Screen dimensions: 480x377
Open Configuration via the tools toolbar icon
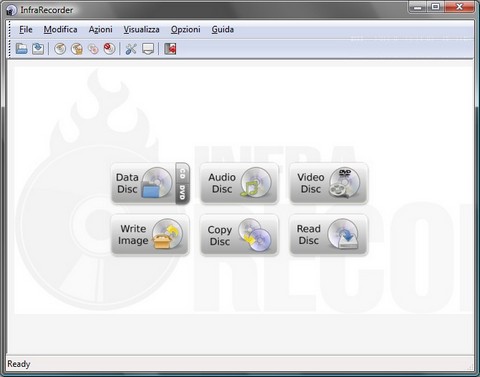tap(131, 49)
